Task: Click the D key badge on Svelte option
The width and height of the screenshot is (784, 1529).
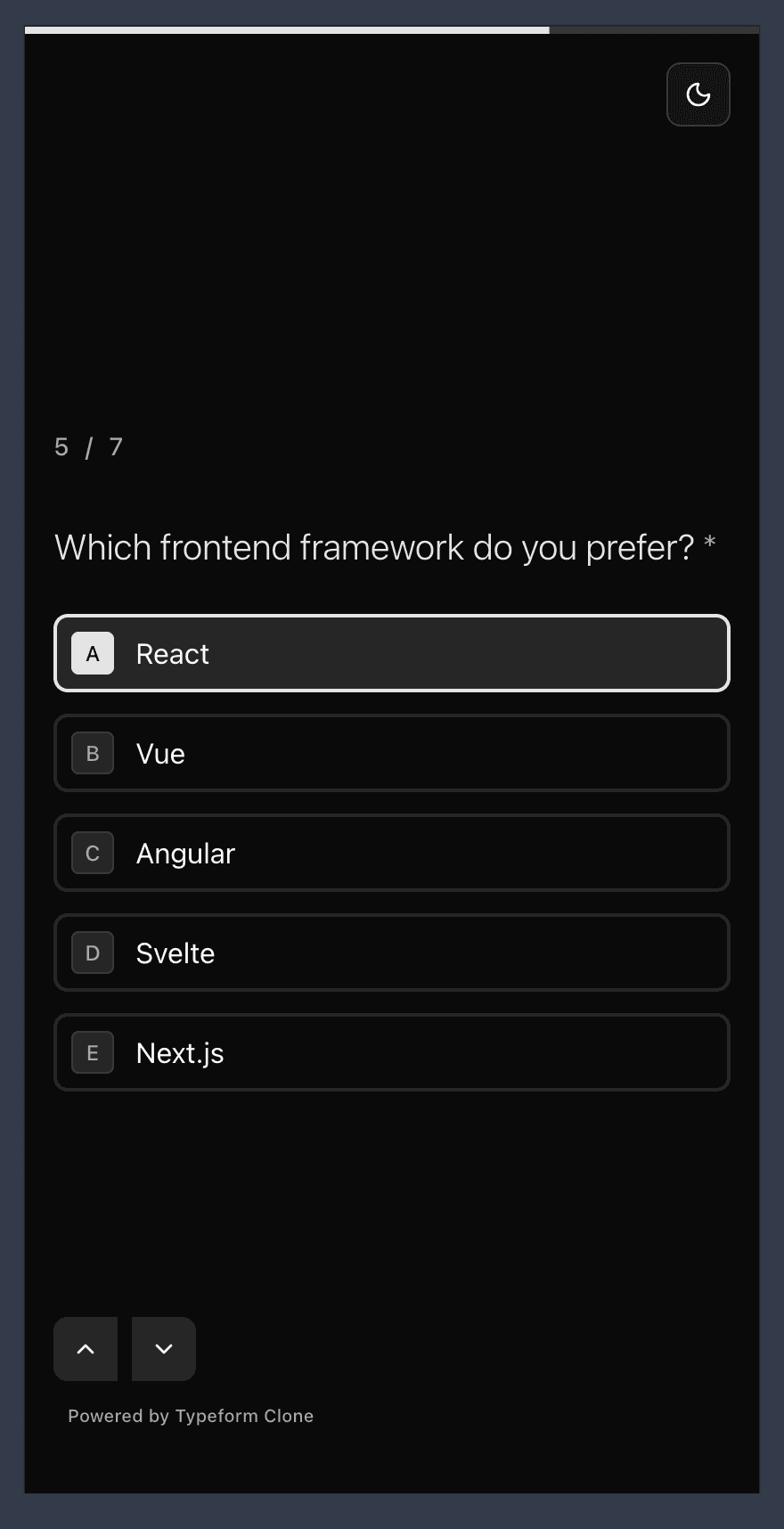Action: click(x=92, y=953)
